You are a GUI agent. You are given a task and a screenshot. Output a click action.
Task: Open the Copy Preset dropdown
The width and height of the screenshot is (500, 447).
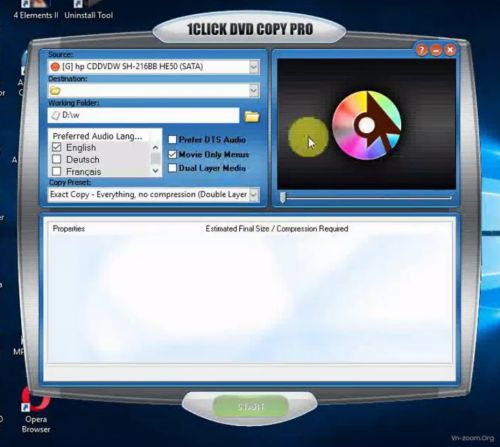coord(253,195)
